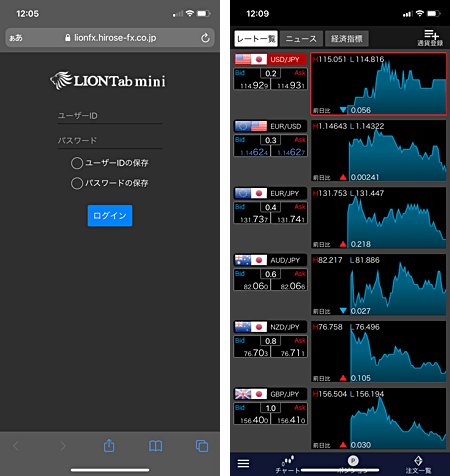Tap the Safari forward arrow
The width and height of the screenshot is (450, 476).
tap(63, 446)
